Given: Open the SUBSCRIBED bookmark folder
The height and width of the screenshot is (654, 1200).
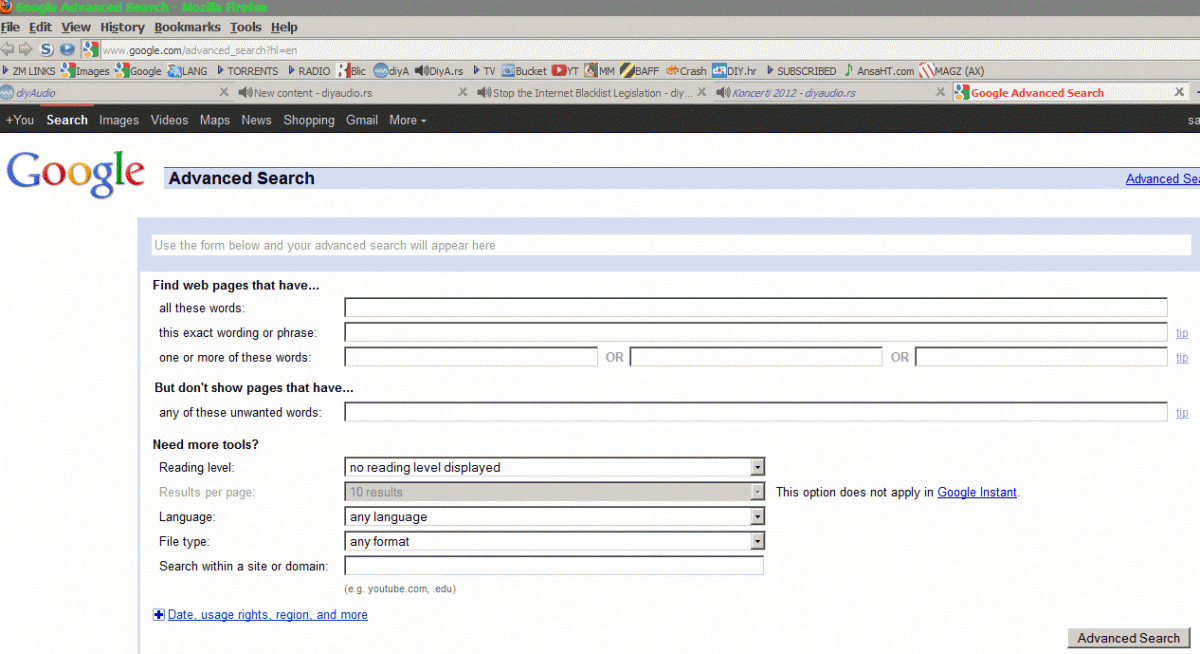Looking at the screenshot, I should (x=801, y=71).
